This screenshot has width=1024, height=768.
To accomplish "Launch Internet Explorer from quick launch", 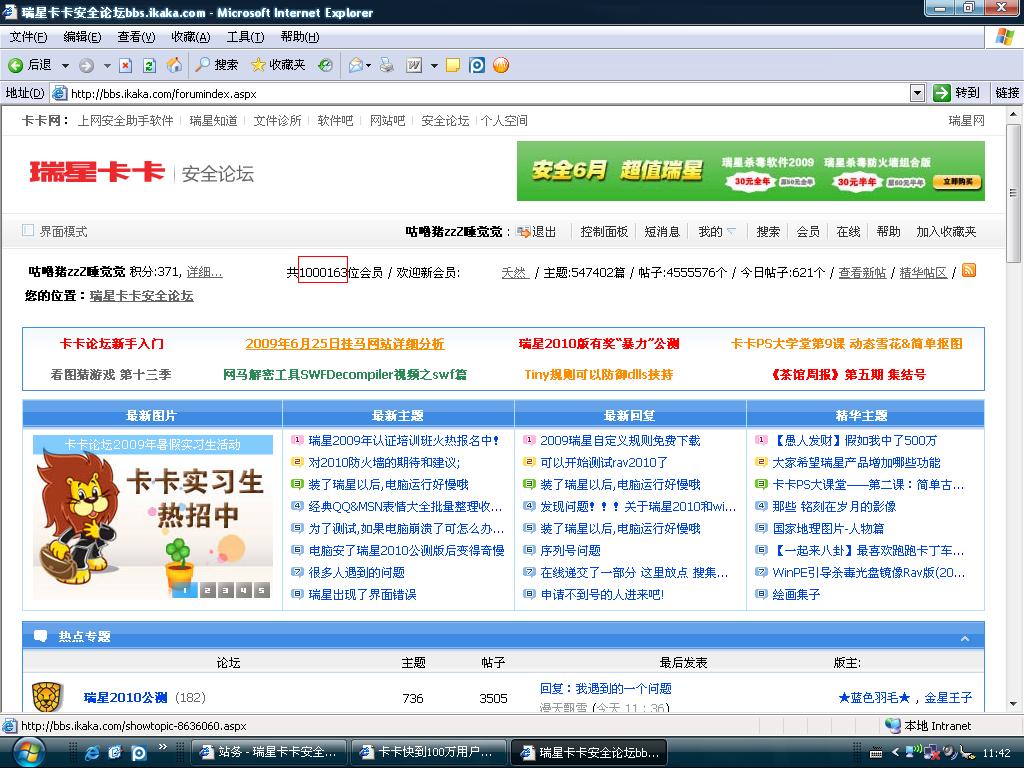I will click(92, 752).
